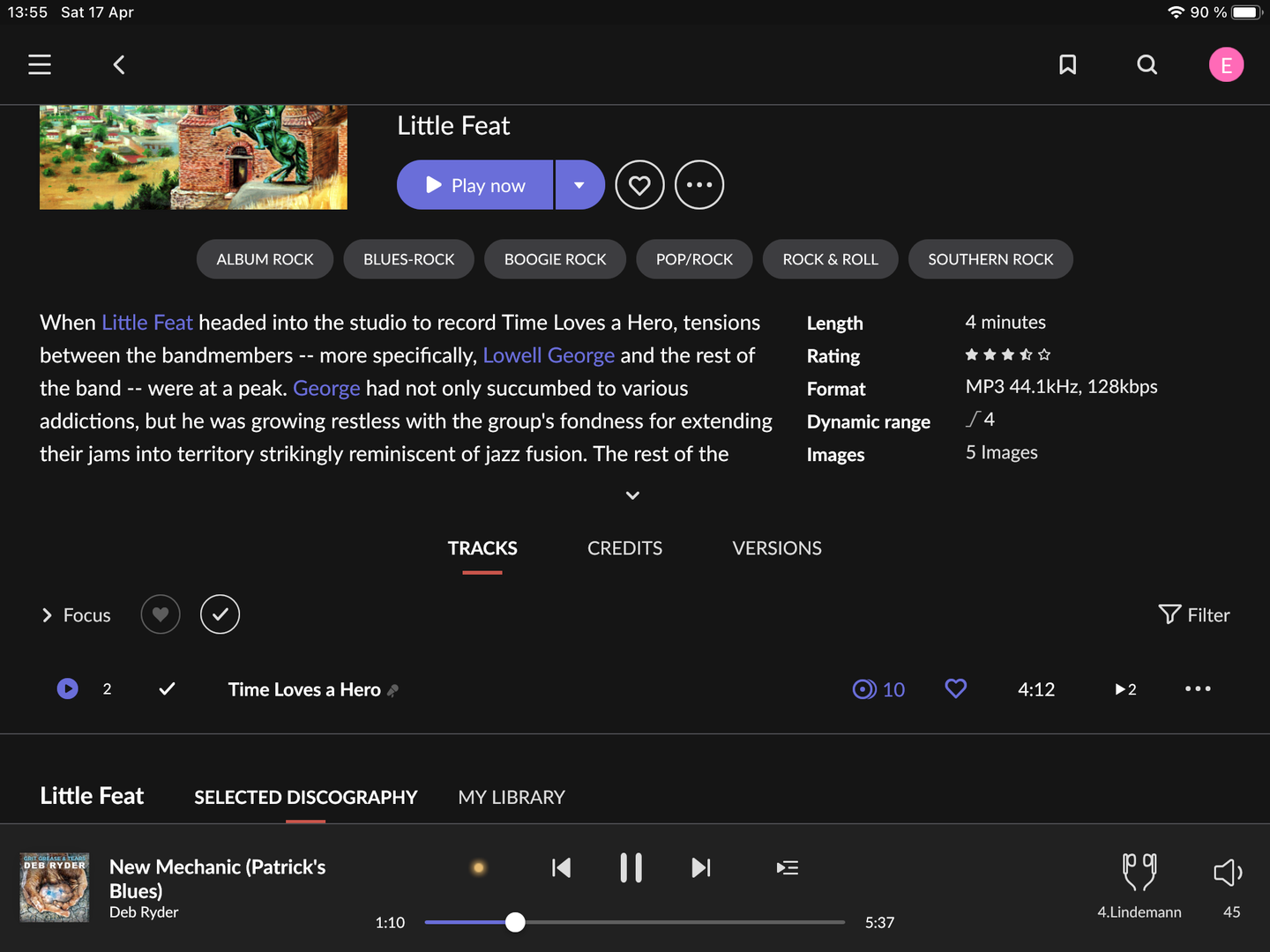Click the Wi-Fi status icon
Screen dimensions: 1270x952
coord(1176,12)
